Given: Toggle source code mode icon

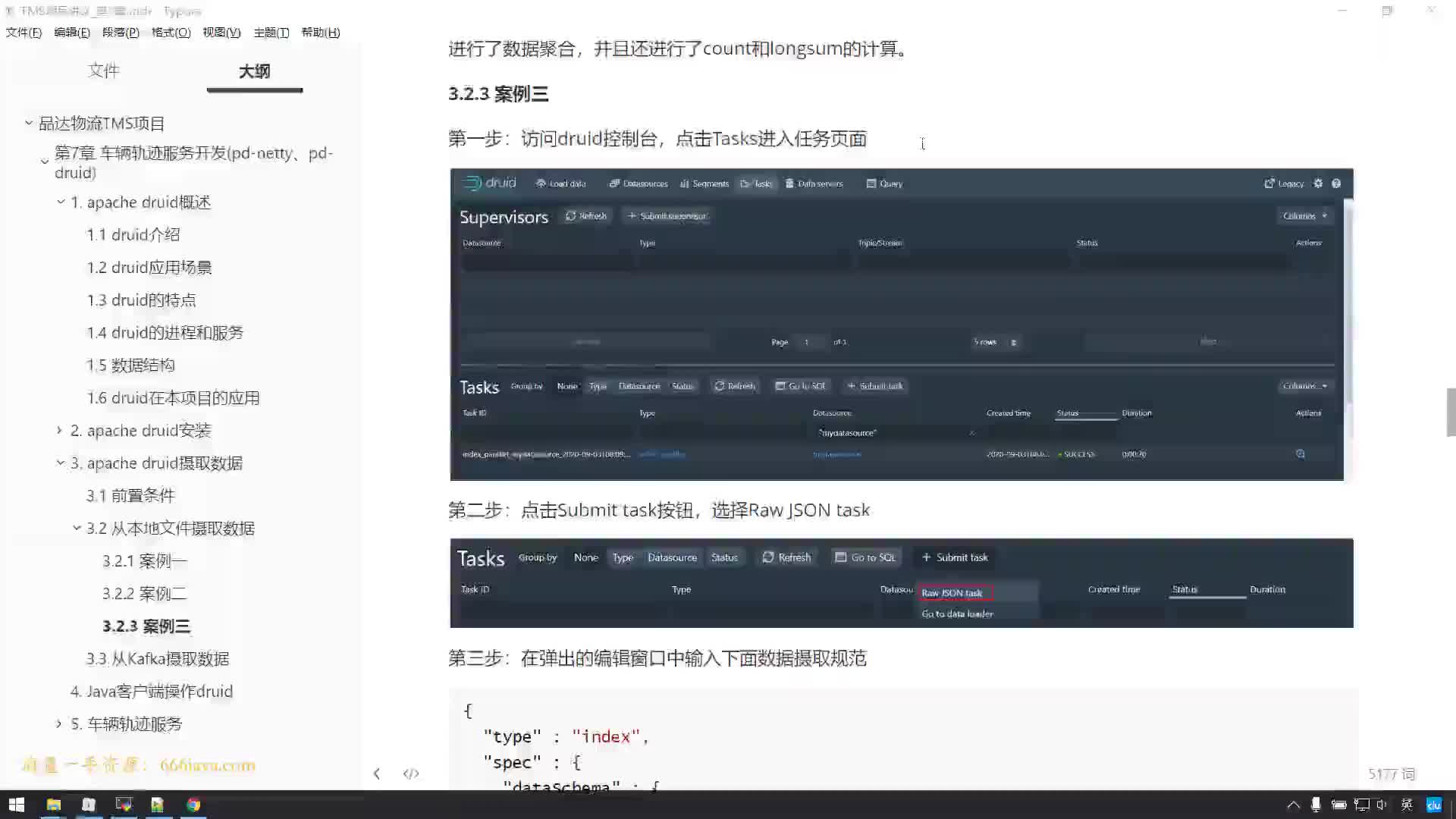Looking at the screenshot, I should pyautogui.click(x=411, y=773).
